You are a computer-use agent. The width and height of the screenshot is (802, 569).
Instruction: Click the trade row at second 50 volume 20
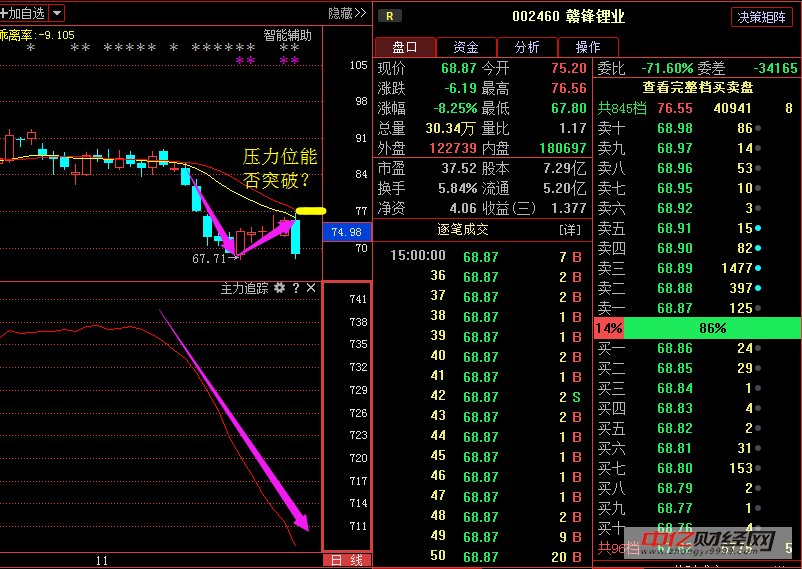point(485,557)
